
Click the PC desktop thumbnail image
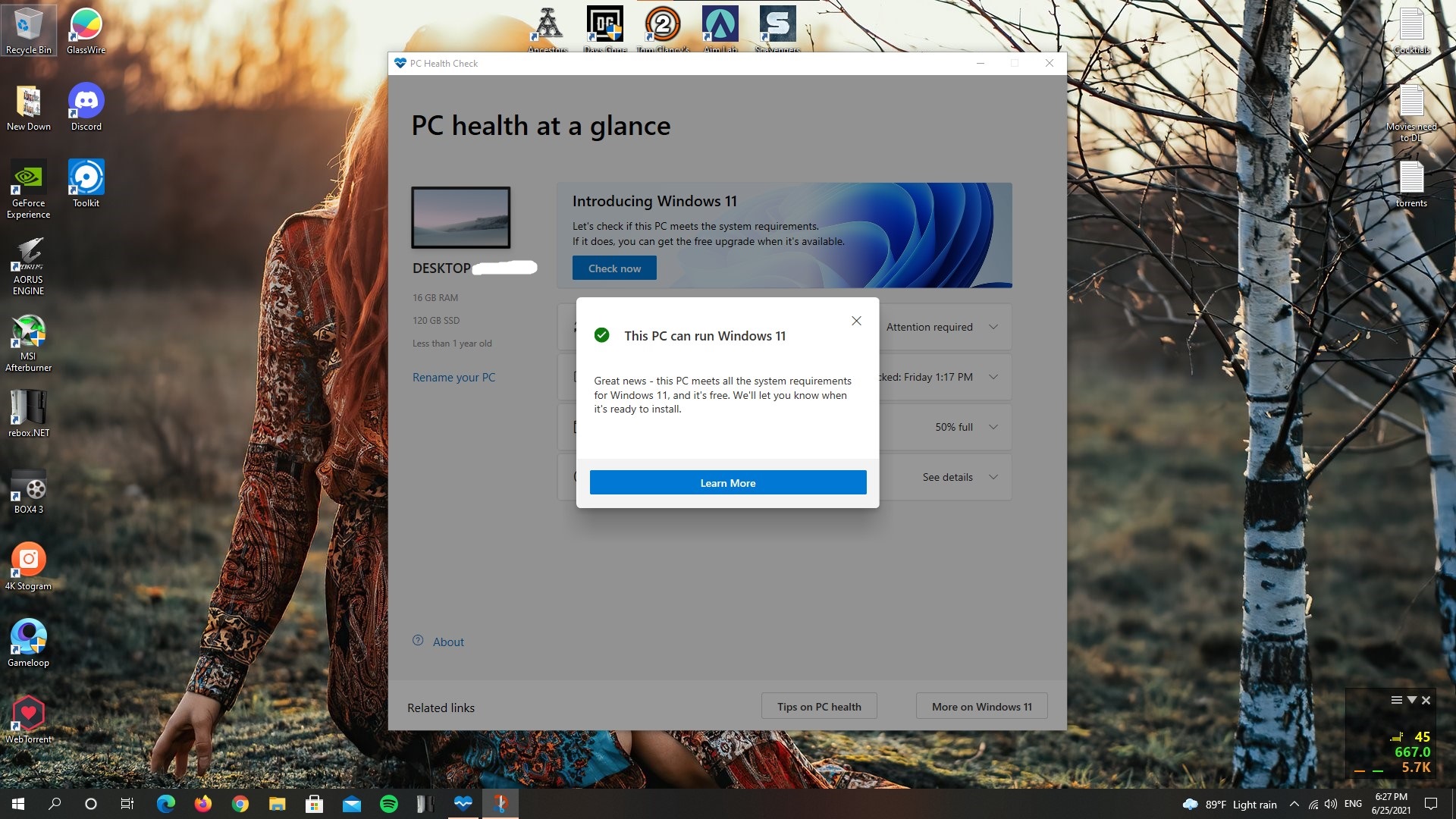461,218
